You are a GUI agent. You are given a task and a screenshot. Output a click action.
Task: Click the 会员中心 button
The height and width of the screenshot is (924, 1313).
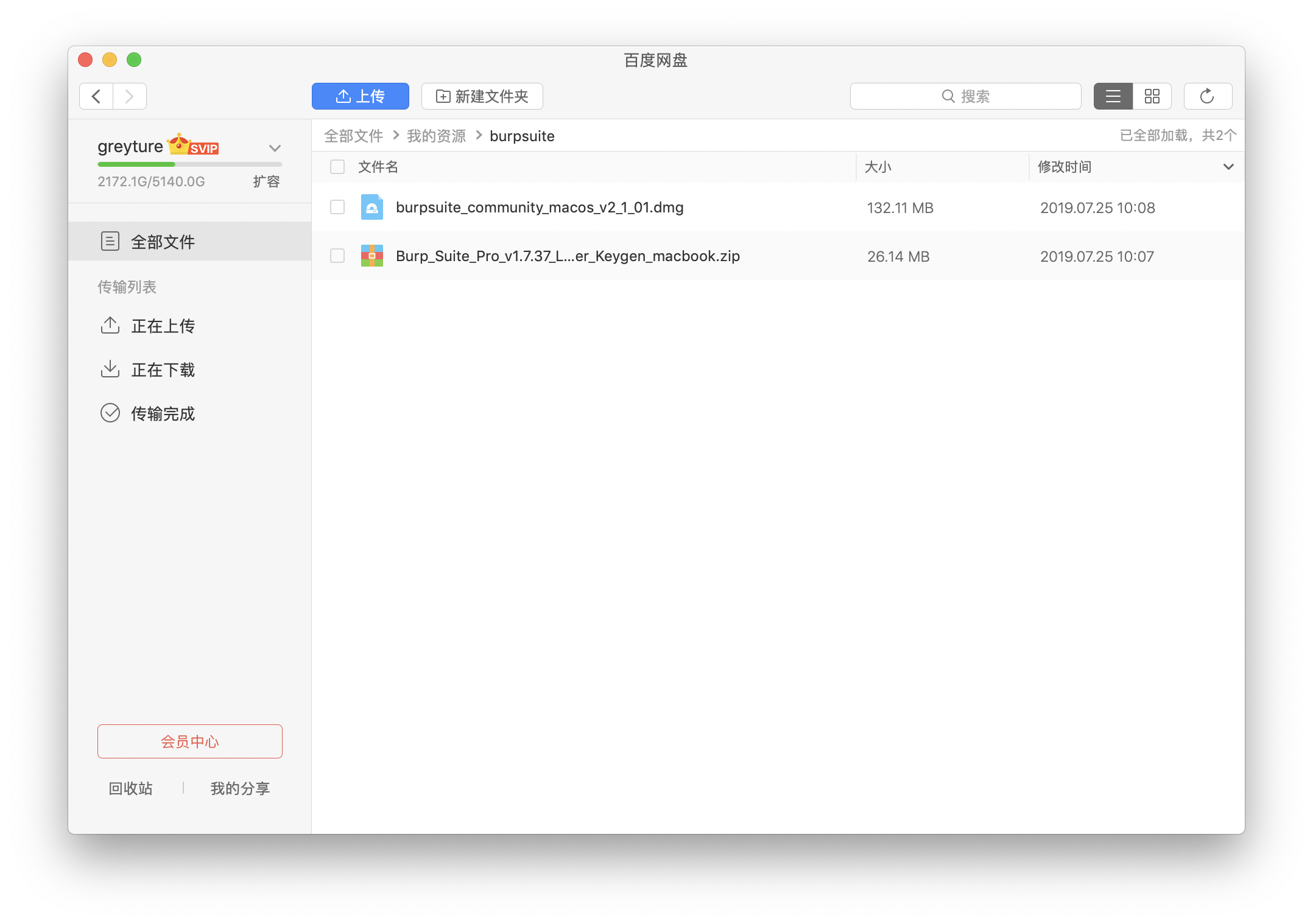coord(189,741)
